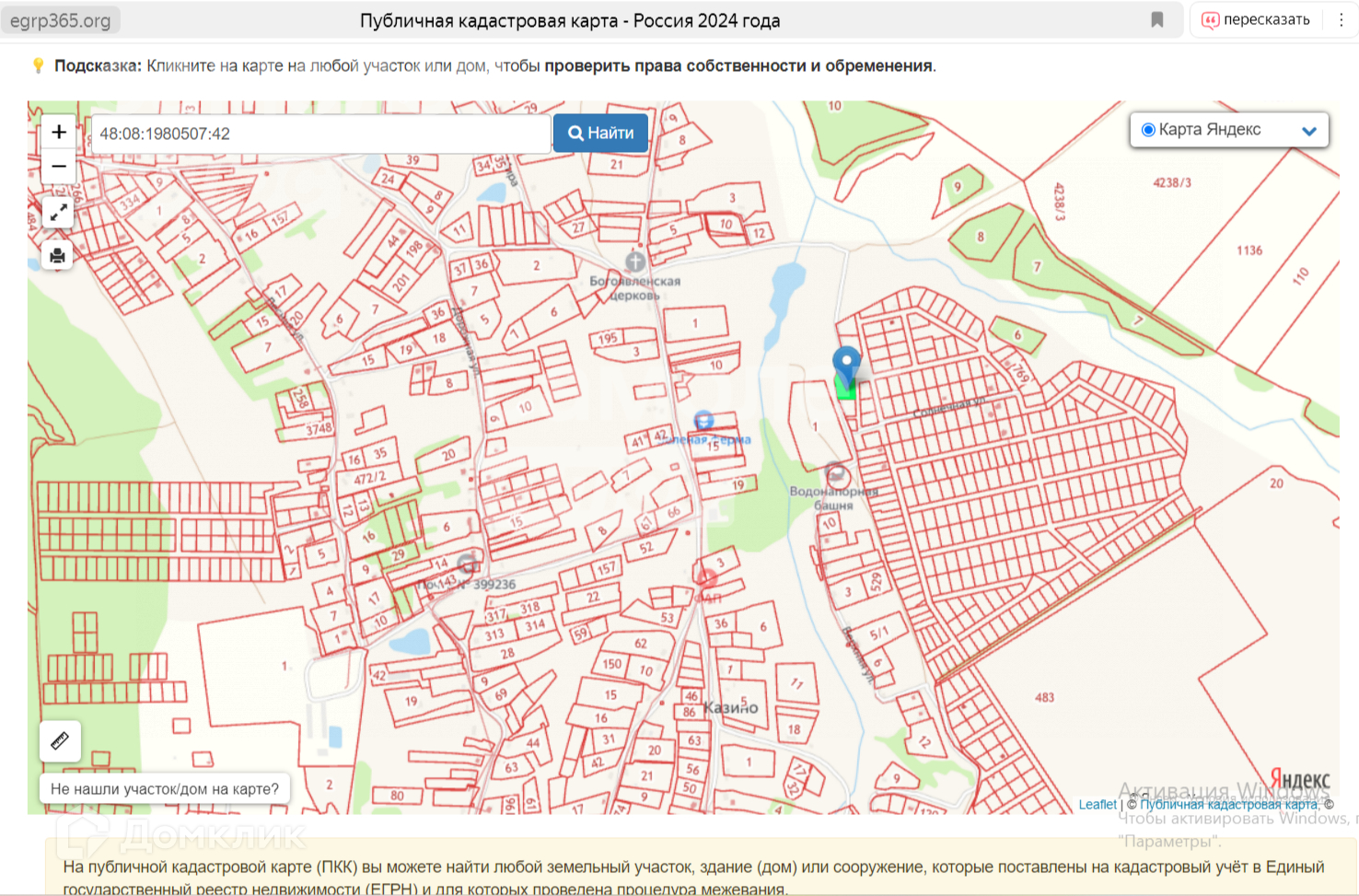Viewport: 1359px width, 896px height.
Task: Click parcel labeled 3748 on map
Action: click(x=319, y=428)
